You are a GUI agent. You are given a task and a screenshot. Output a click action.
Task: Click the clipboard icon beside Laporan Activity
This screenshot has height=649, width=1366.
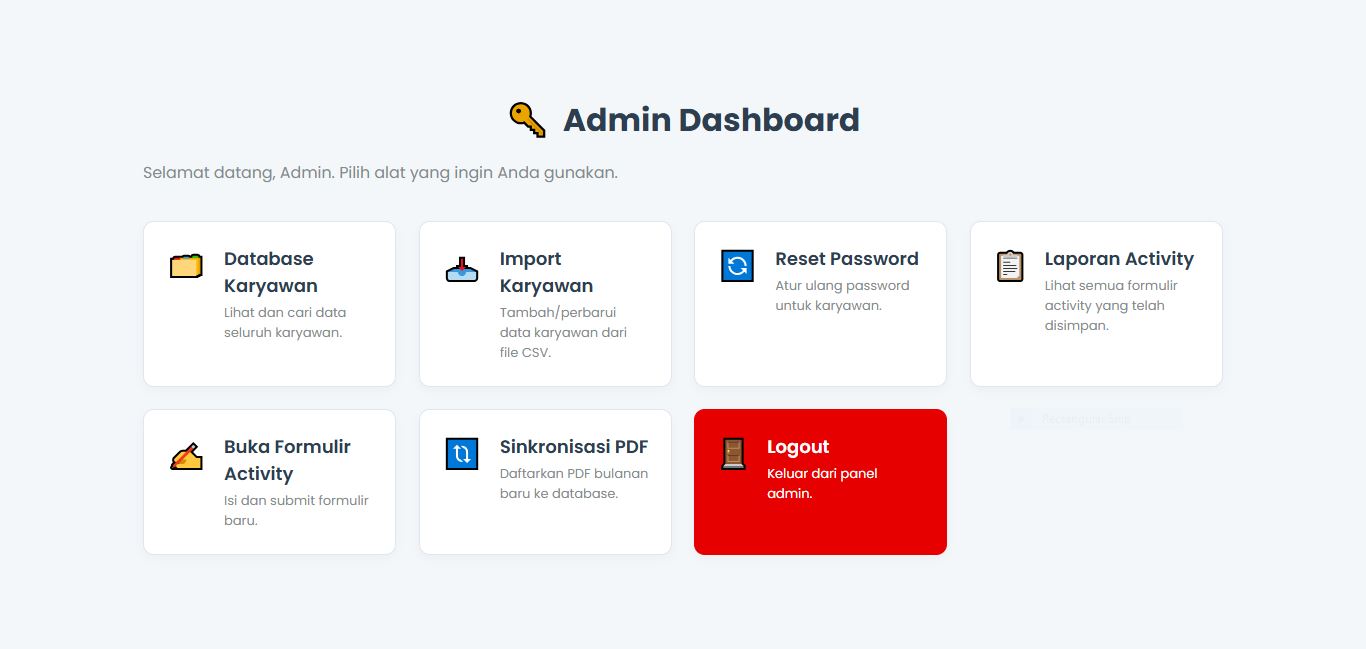click(1010, 266)
